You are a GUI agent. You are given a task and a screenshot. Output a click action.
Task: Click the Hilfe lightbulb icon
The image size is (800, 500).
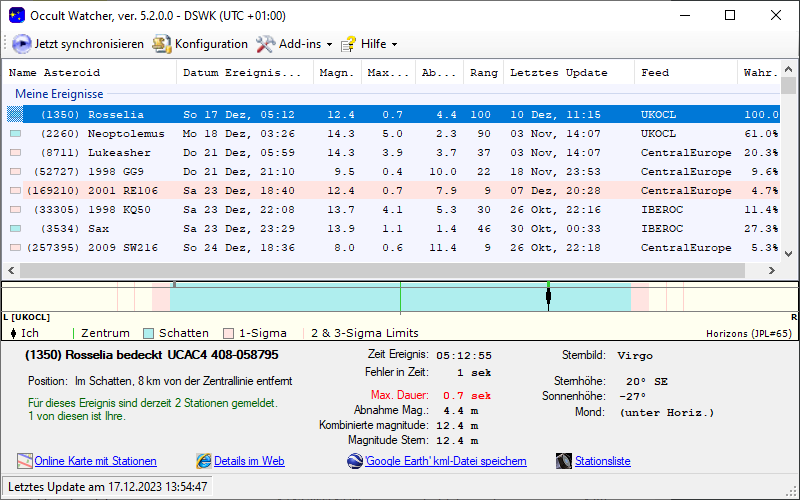click(x=348, y=44)
